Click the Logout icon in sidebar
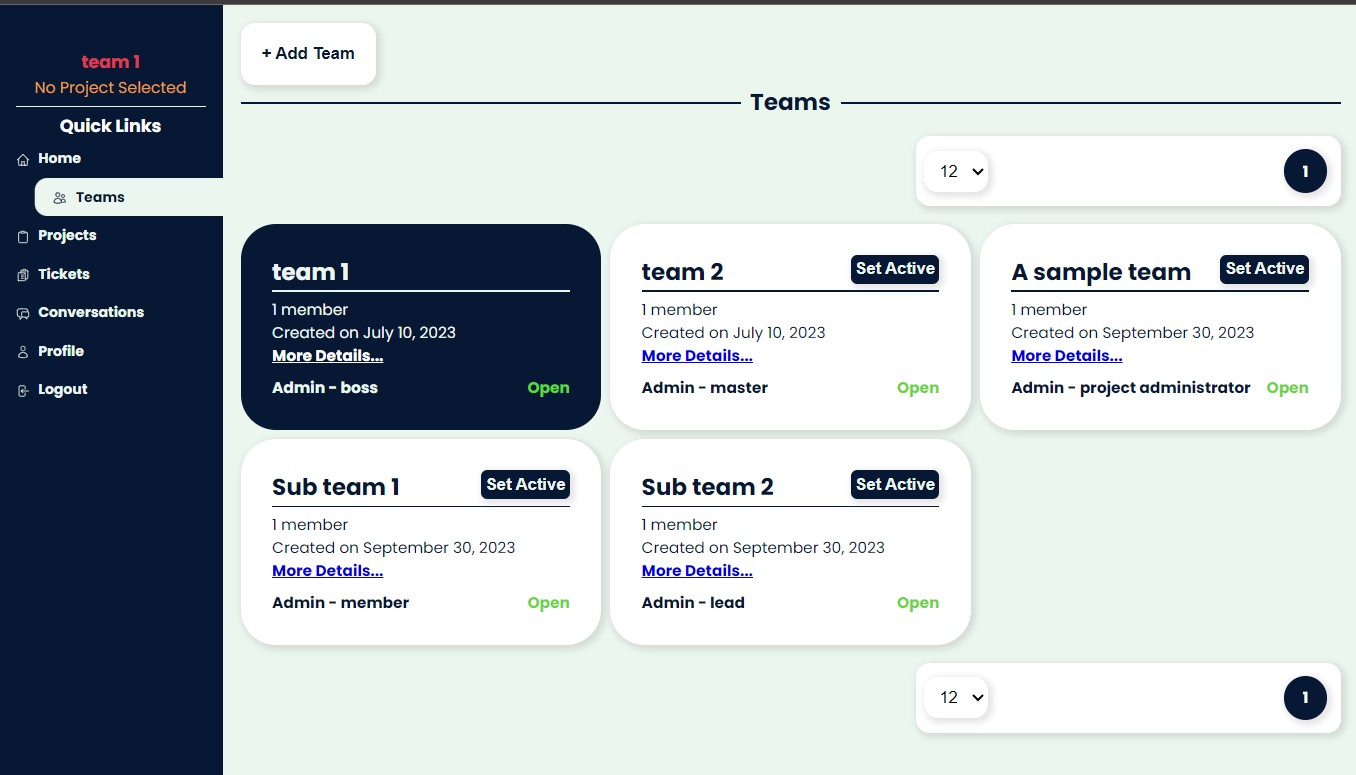This screenshot has width=1356, height=775. 23,390
